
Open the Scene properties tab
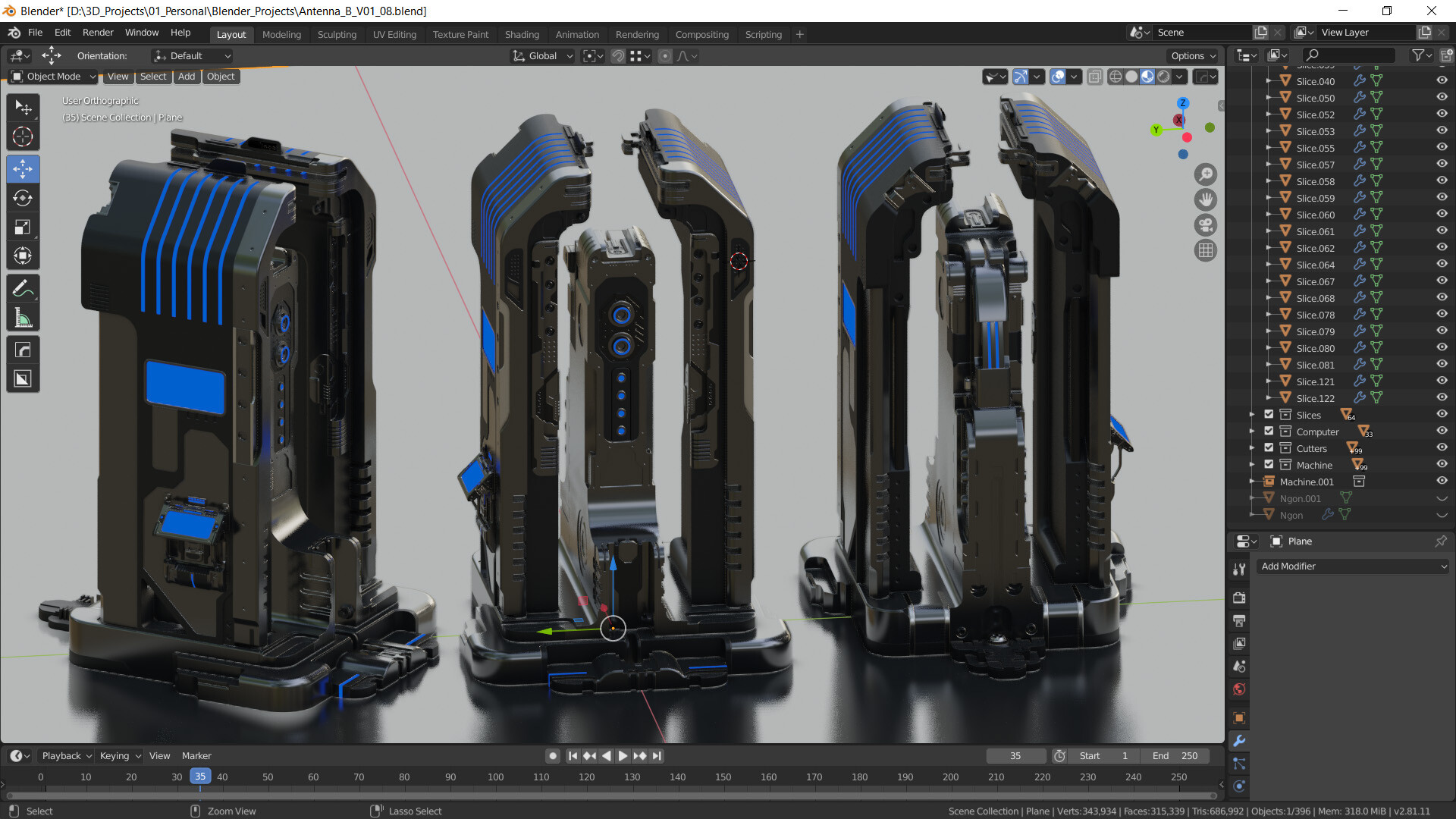click(x=1239, y=667)
